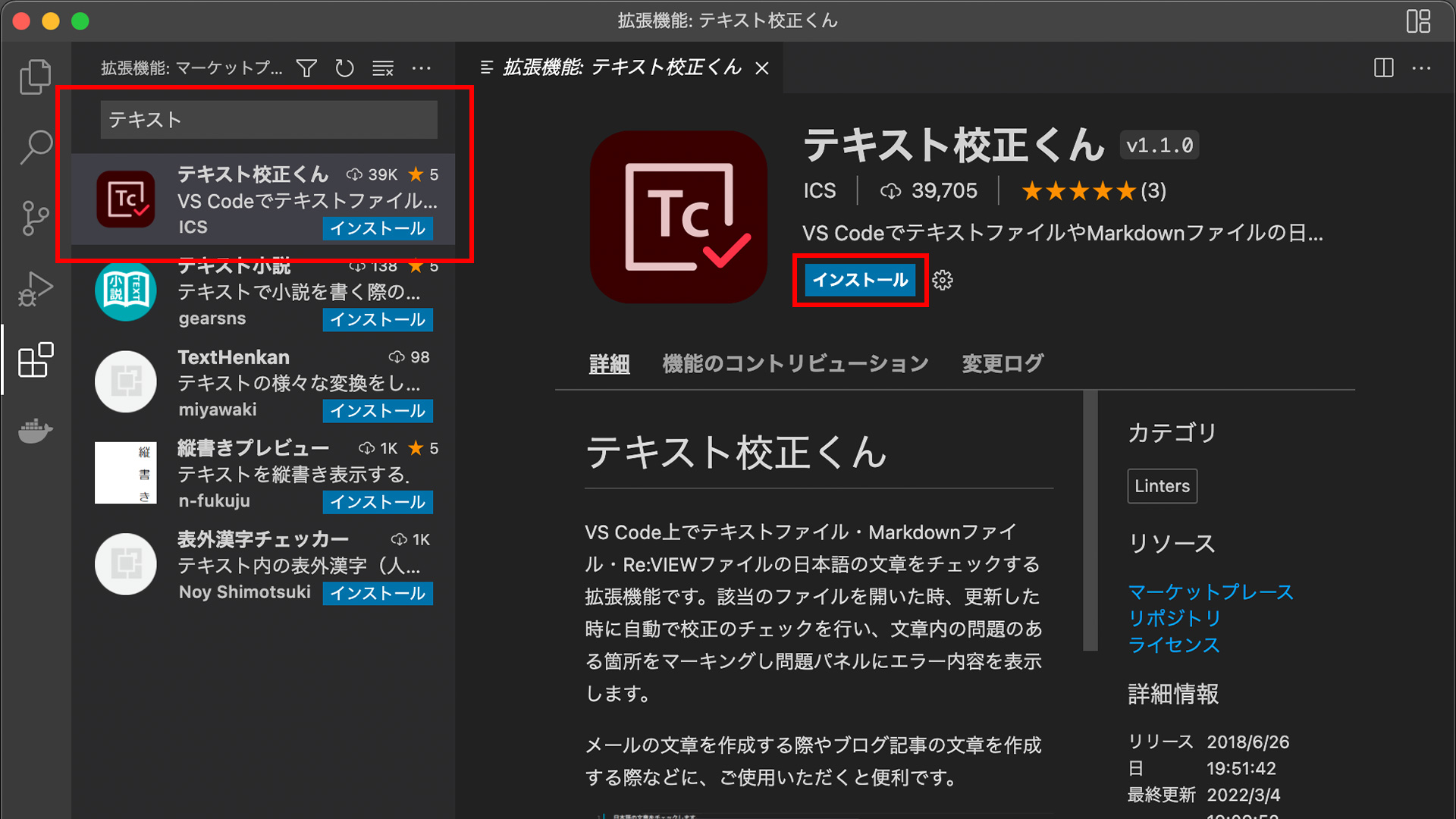Switch to the 変更ログ tab
This screenshot has width=1456, height=819.
1002,363
